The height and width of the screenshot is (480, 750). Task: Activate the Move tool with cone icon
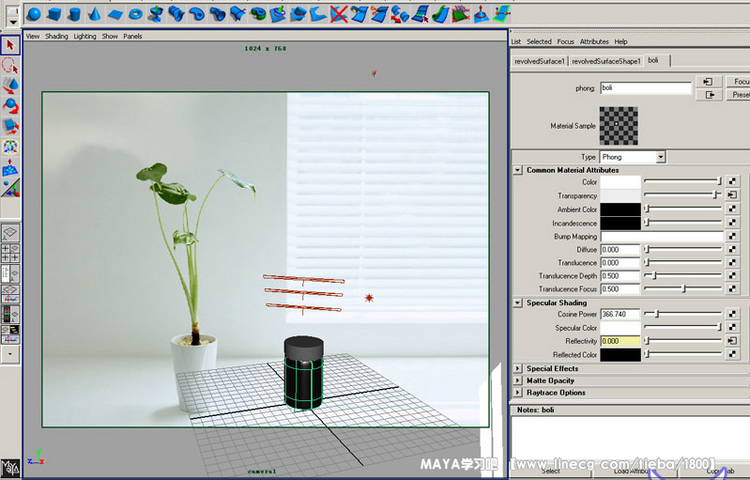click(10, 86)
